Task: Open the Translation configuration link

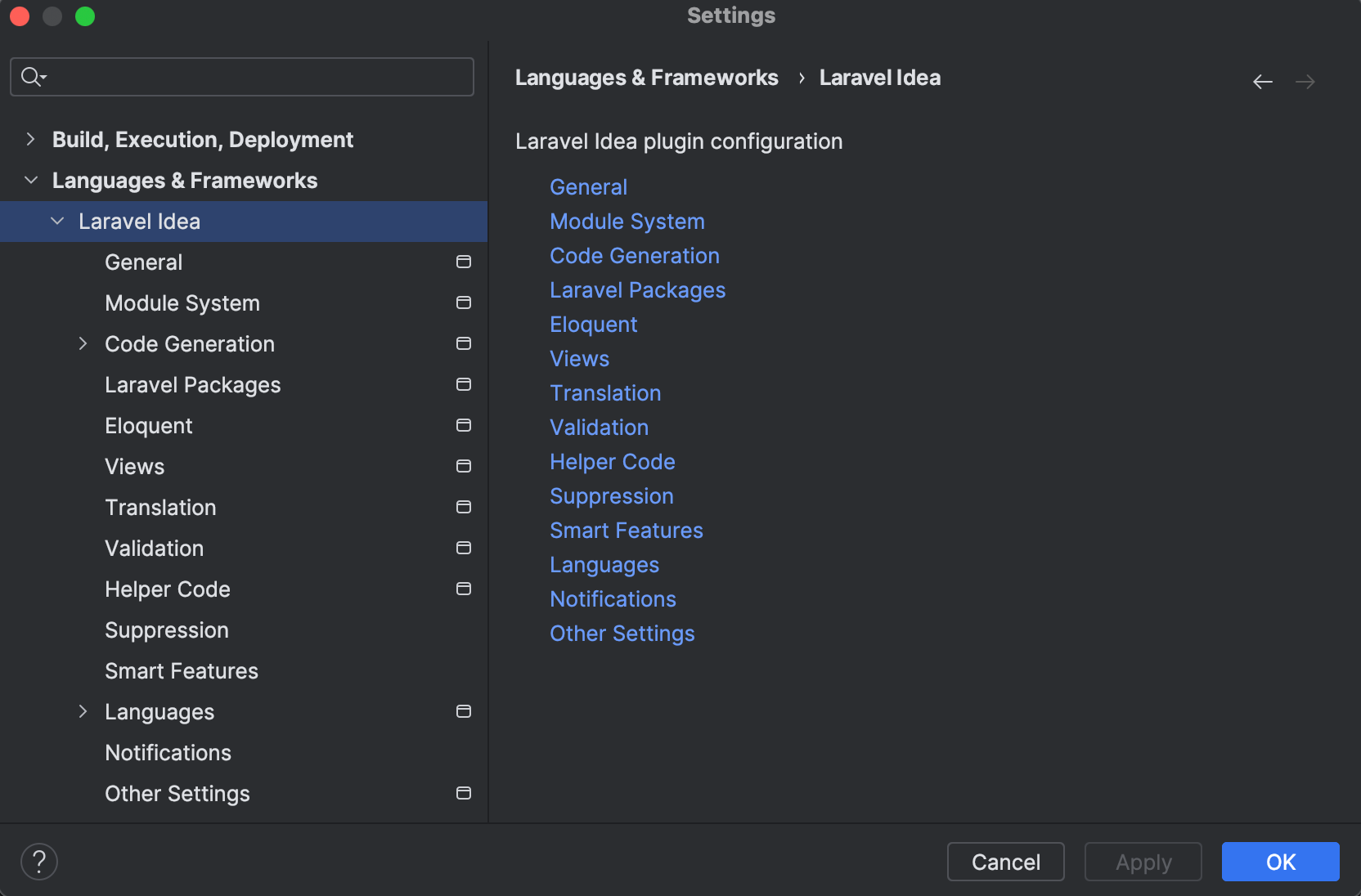Action: click(605, 393)
